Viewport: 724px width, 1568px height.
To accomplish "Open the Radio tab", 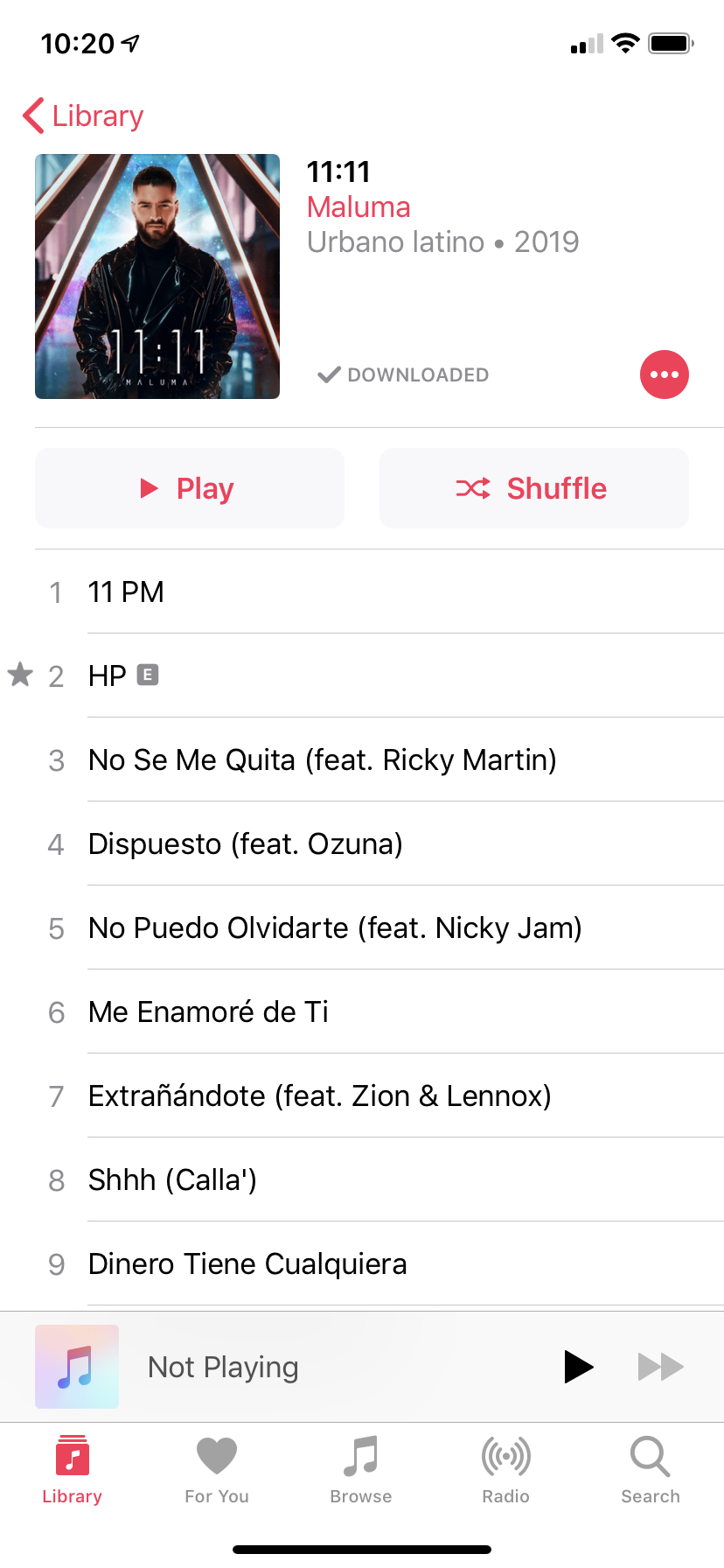I will point(506,1470).
